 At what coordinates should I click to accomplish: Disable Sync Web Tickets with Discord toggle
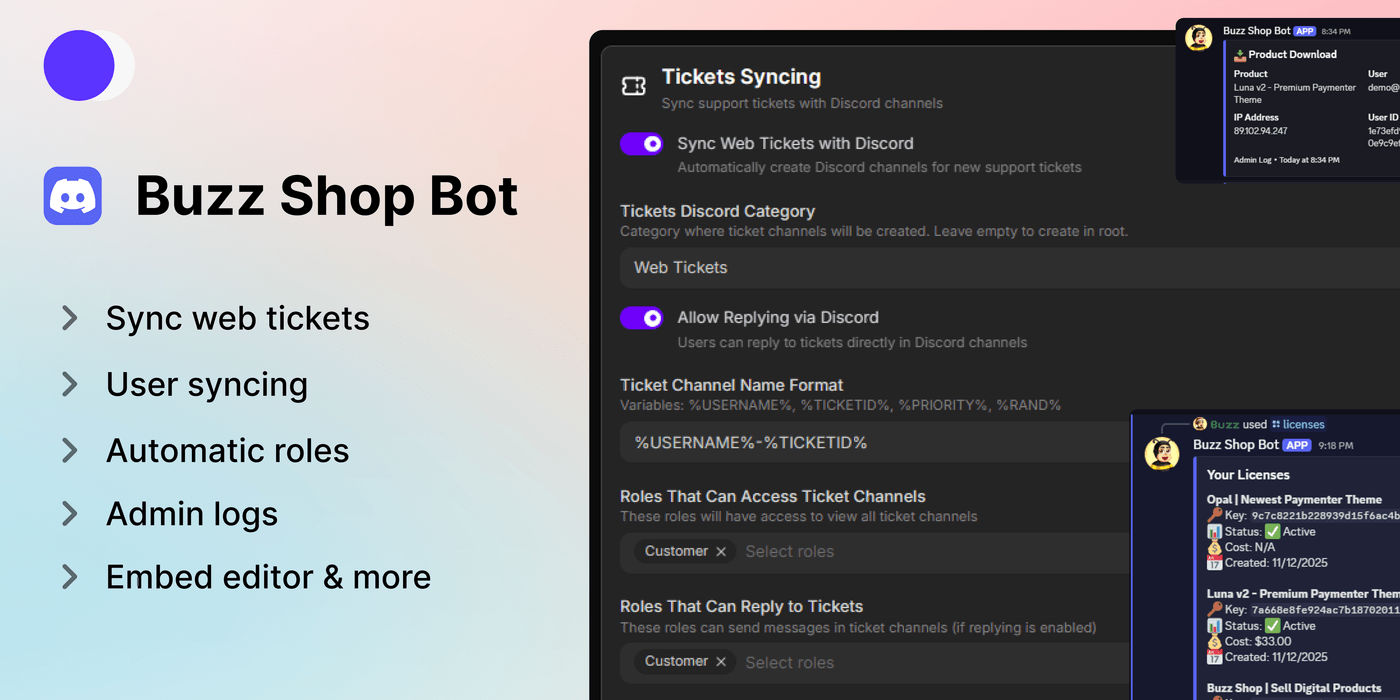[641, 144]
